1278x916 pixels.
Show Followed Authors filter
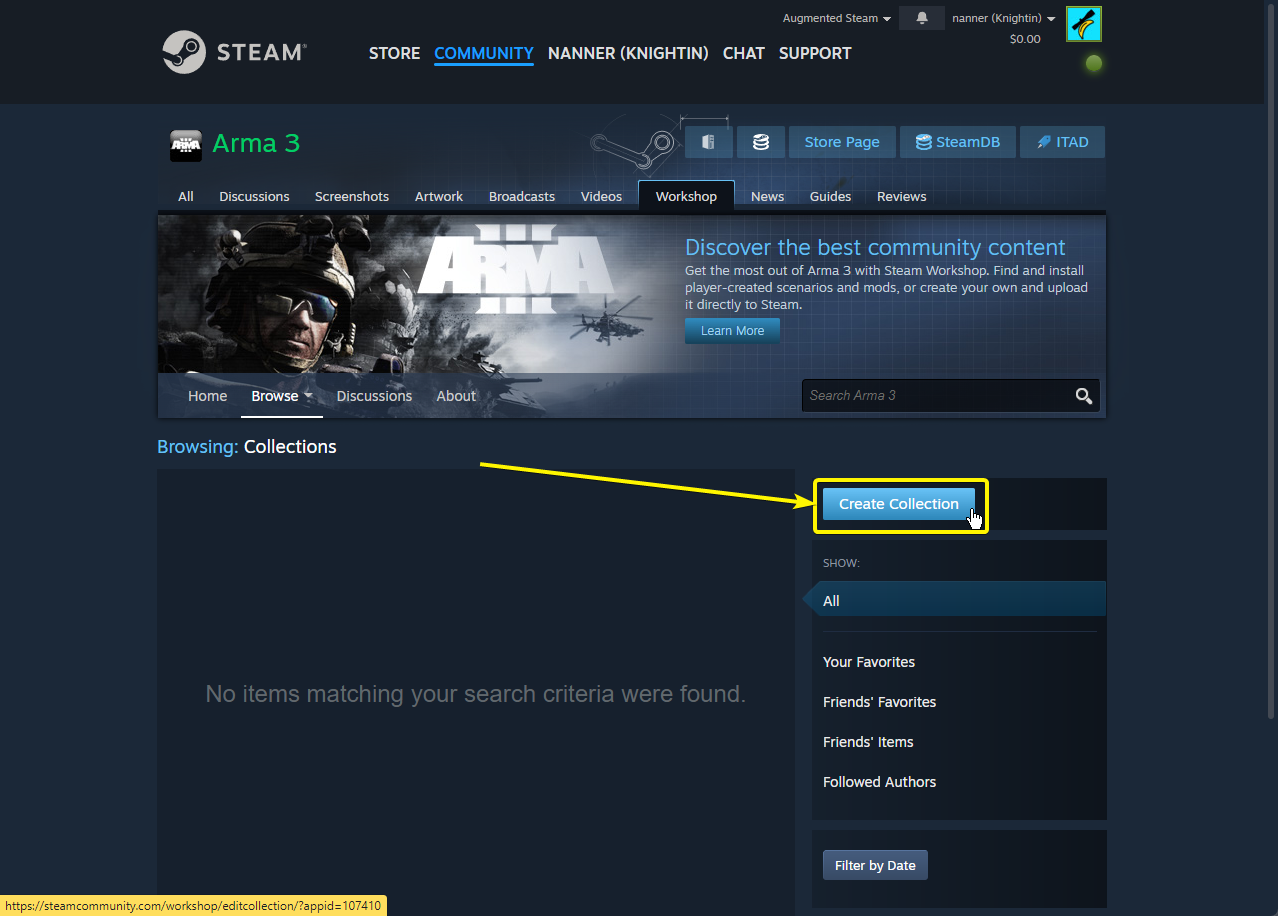click(x=879, y=782)
